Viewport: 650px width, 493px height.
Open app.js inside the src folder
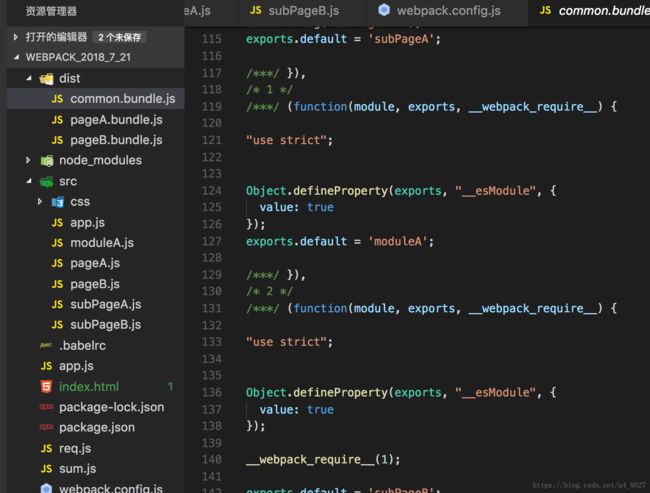[x=87, y=223]
